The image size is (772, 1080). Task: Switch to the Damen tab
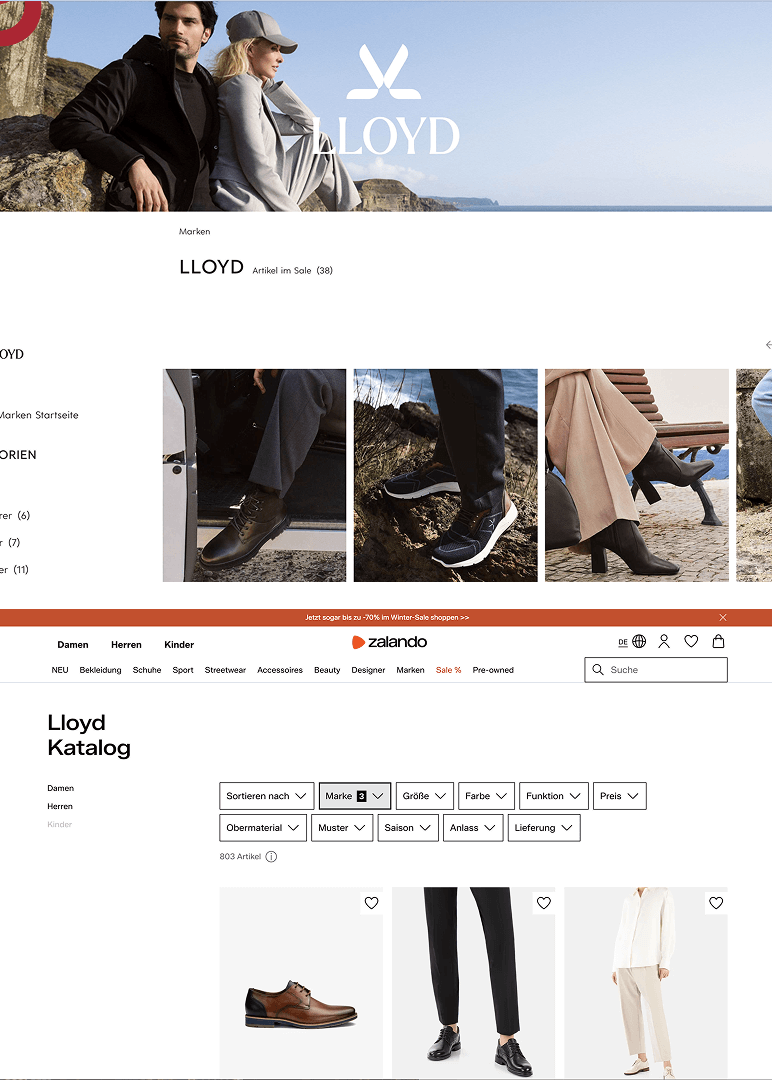pyautogui.click(x=73, y=645)
